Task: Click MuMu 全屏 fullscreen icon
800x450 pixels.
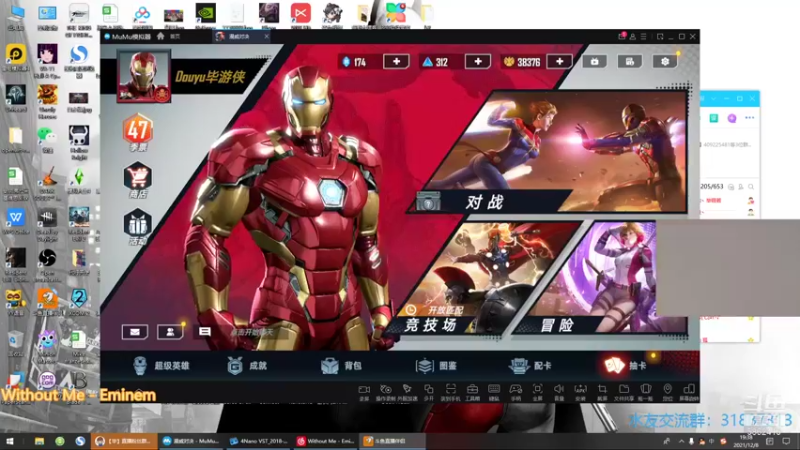Action: click(x=538, y=392)
